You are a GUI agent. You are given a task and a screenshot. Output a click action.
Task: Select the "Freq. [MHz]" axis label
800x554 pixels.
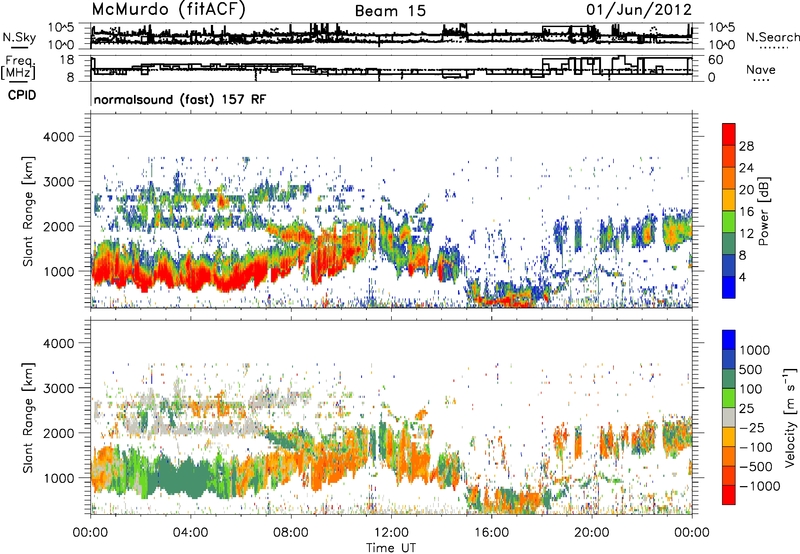[18, 68]
